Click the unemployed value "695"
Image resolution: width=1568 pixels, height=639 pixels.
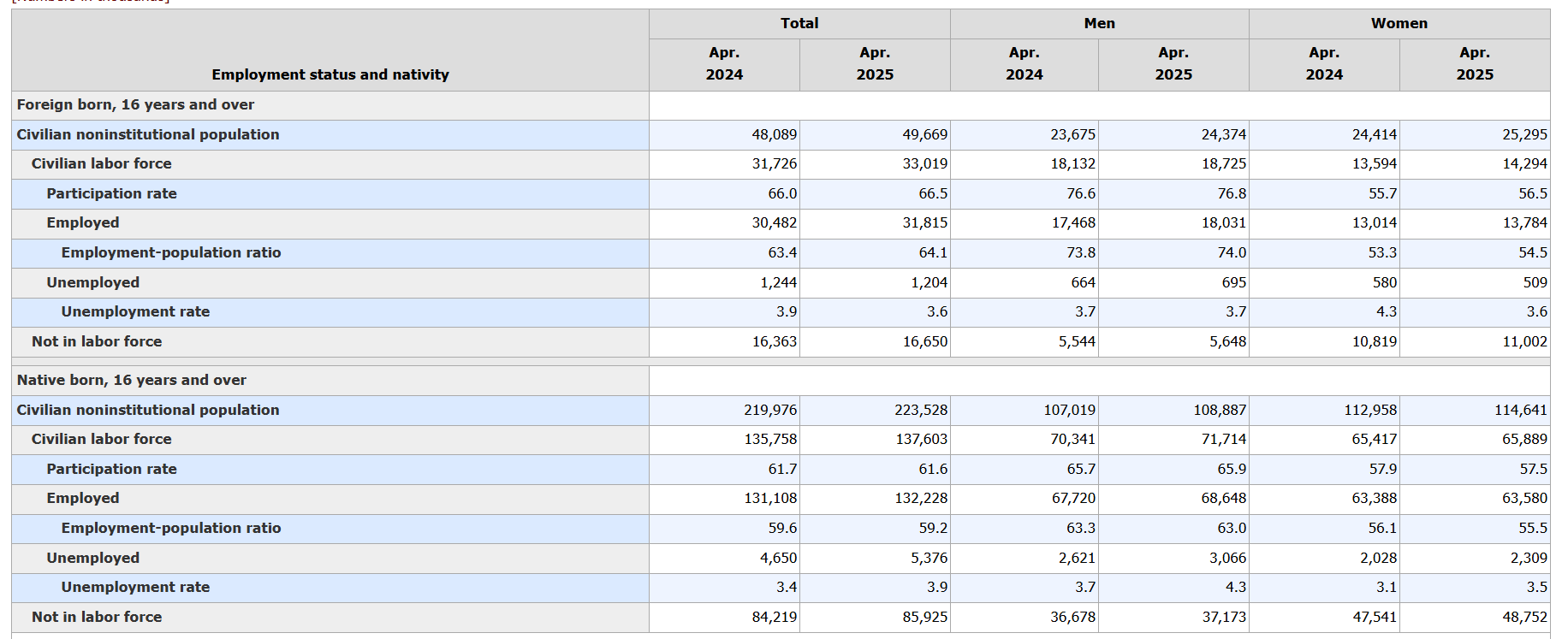pos(1233,282)
